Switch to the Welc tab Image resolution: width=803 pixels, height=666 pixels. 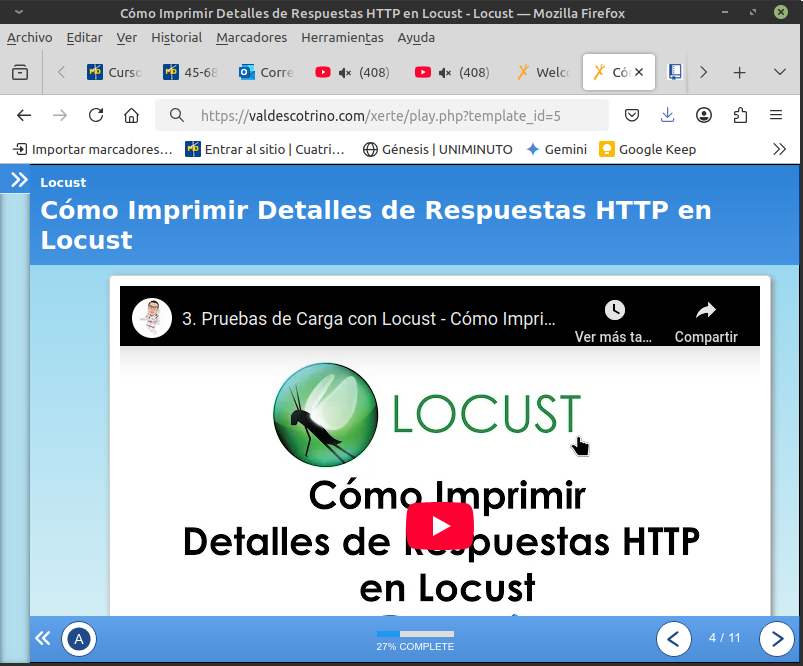(x=544, y=72)
